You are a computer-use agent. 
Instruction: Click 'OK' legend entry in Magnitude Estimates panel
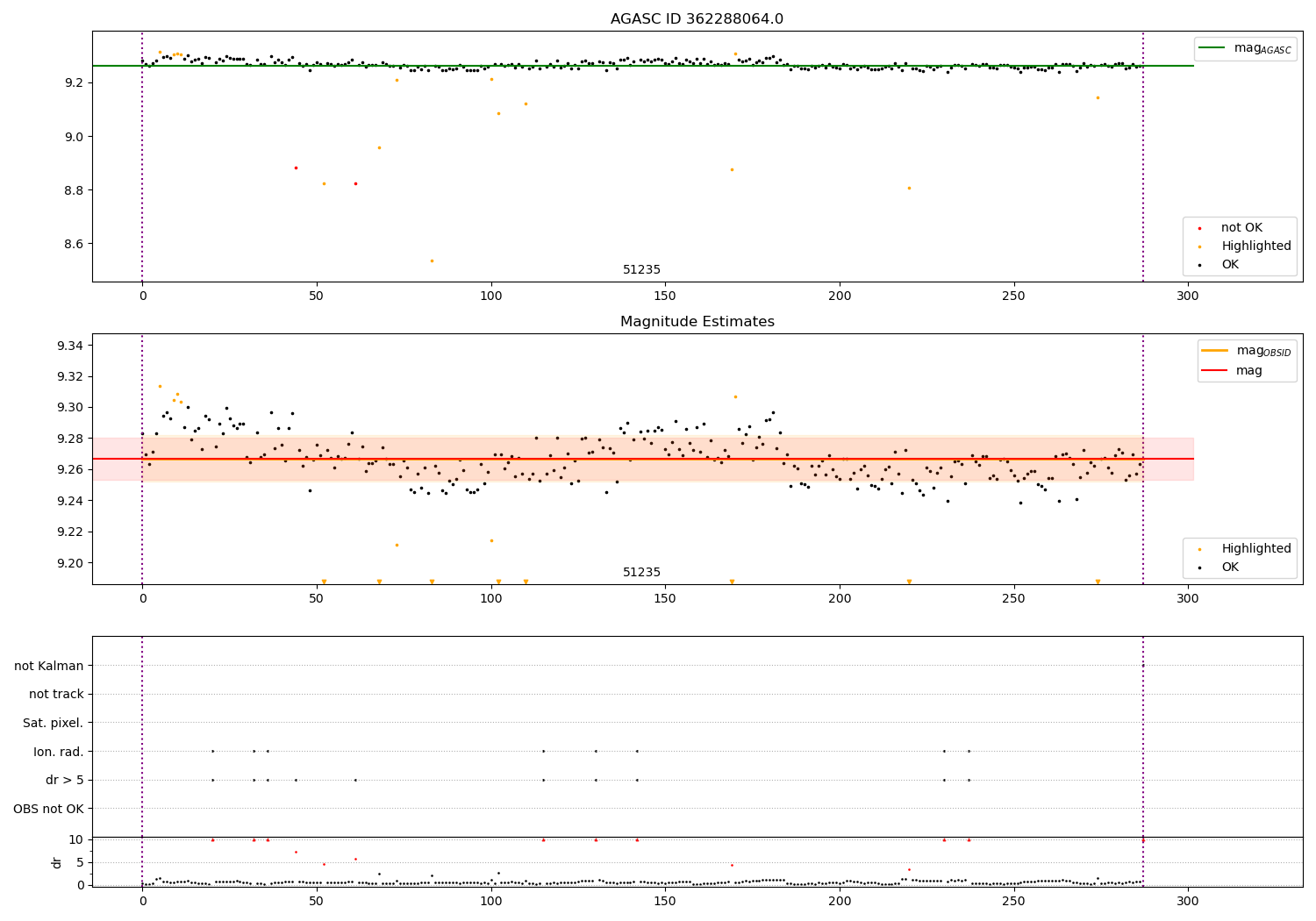1230,568
